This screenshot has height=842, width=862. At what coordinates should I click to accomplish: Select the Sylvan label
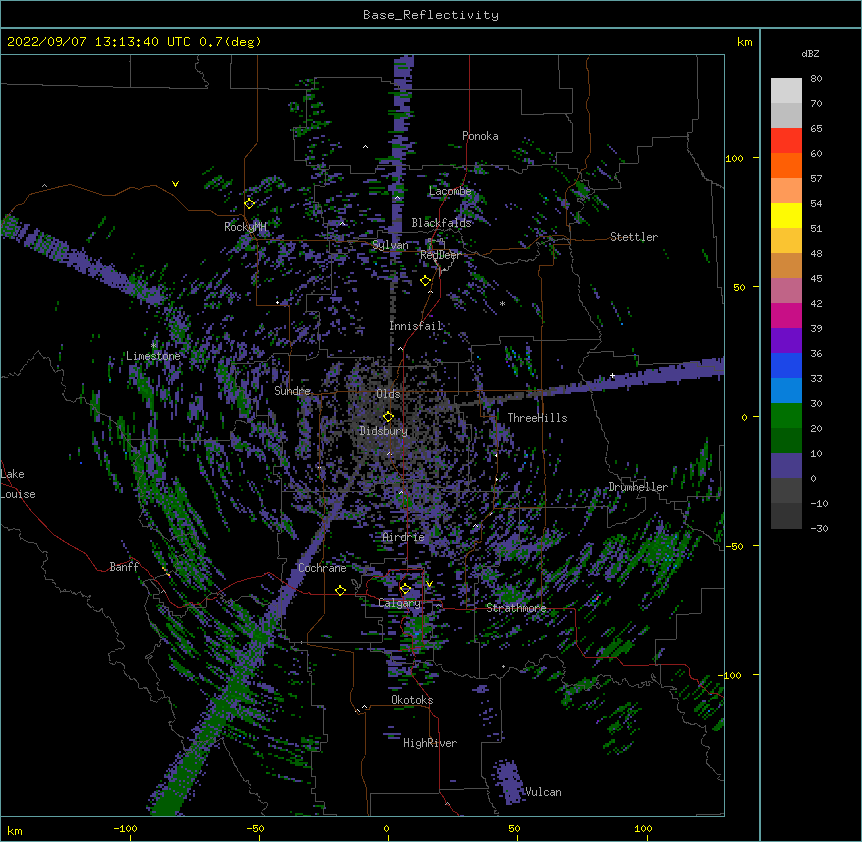pyautogui.click(x=390, y=245)
